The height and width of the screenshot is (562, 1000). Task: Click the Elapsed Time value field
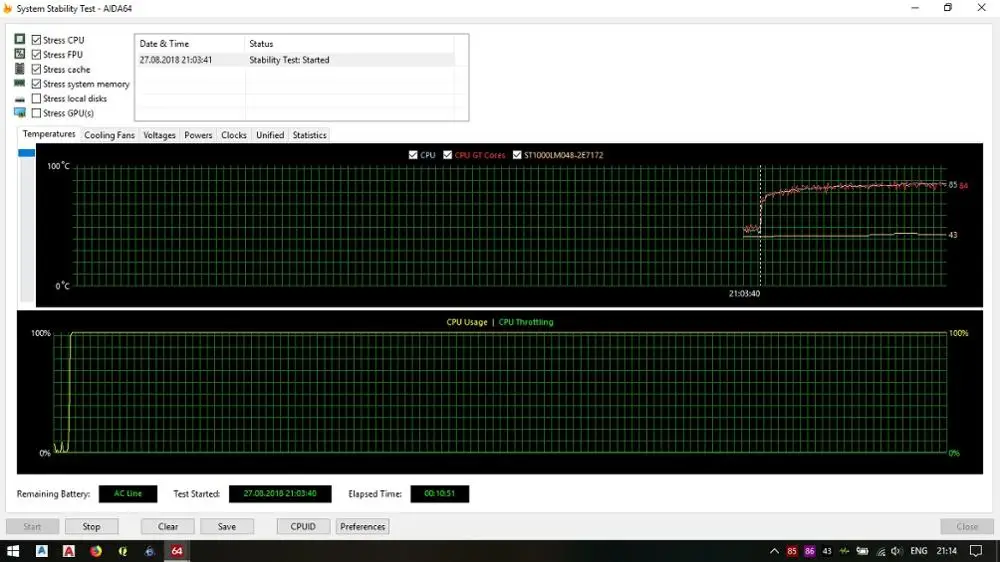pos(439,493)
